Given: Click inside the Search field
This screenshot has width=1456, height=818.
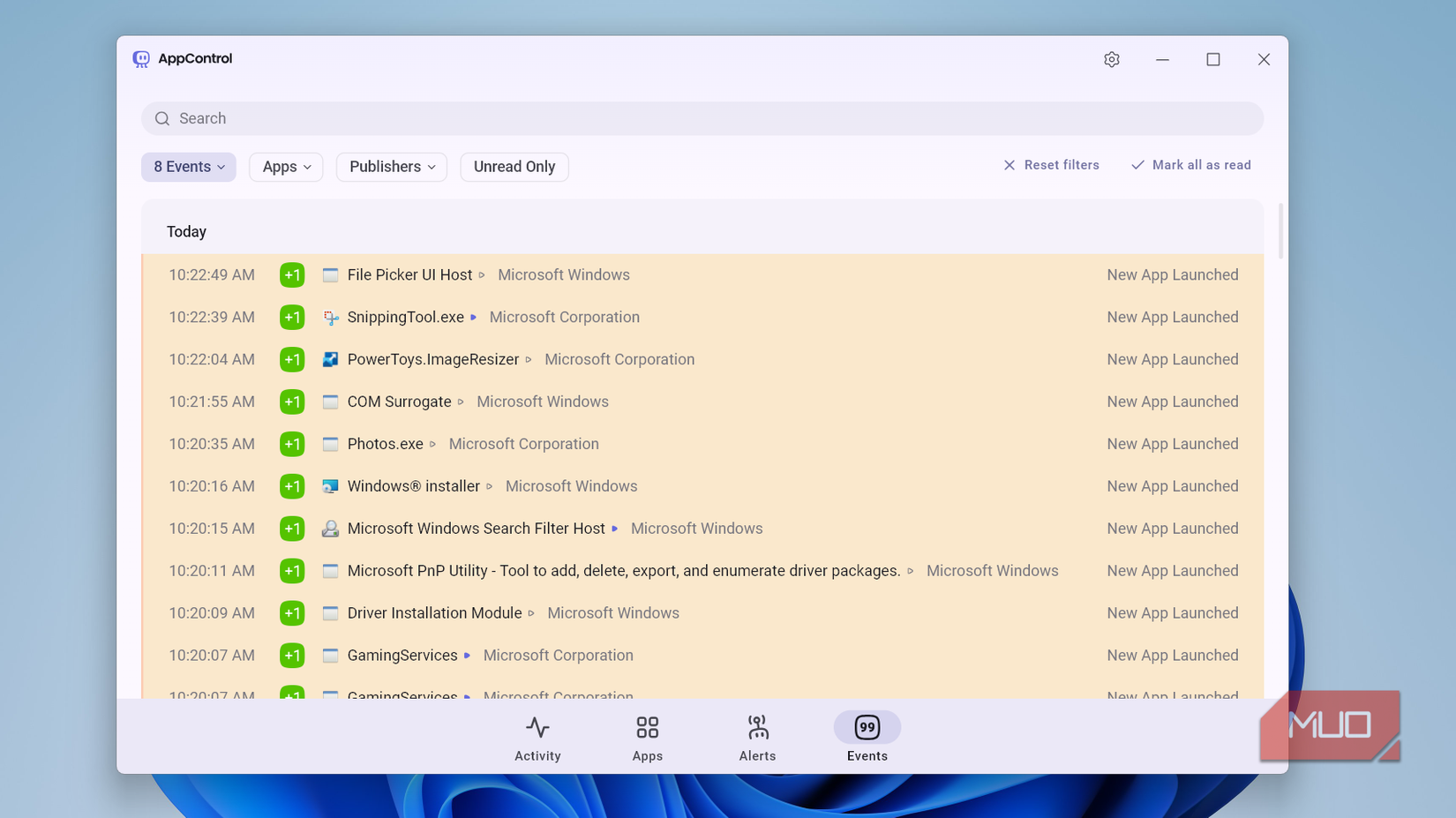Looking at the screenshot, I should click(x=618, y=117).
